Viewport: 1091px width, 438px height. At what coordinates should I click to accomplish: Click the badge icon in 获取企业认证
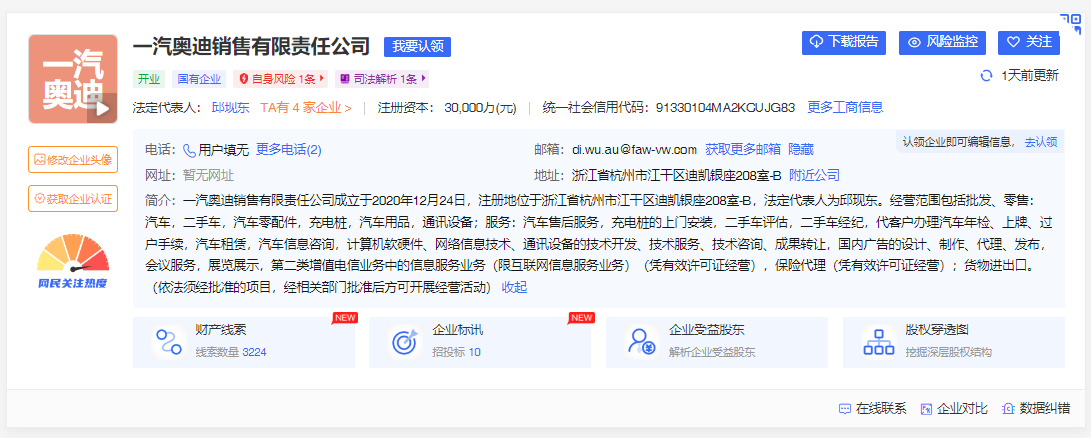[x=40, y=198]
